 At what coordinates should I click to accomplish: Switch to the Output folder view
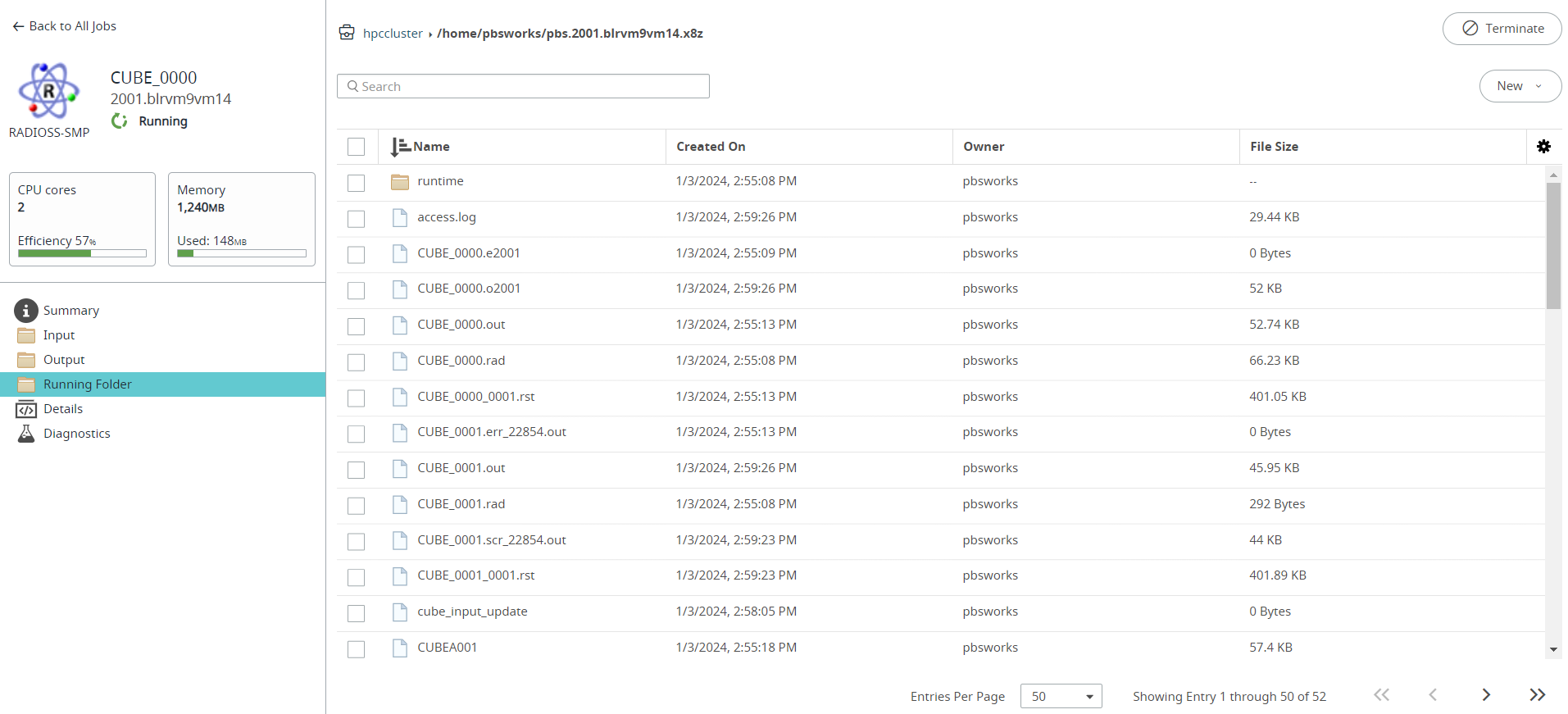click(64, 360)
